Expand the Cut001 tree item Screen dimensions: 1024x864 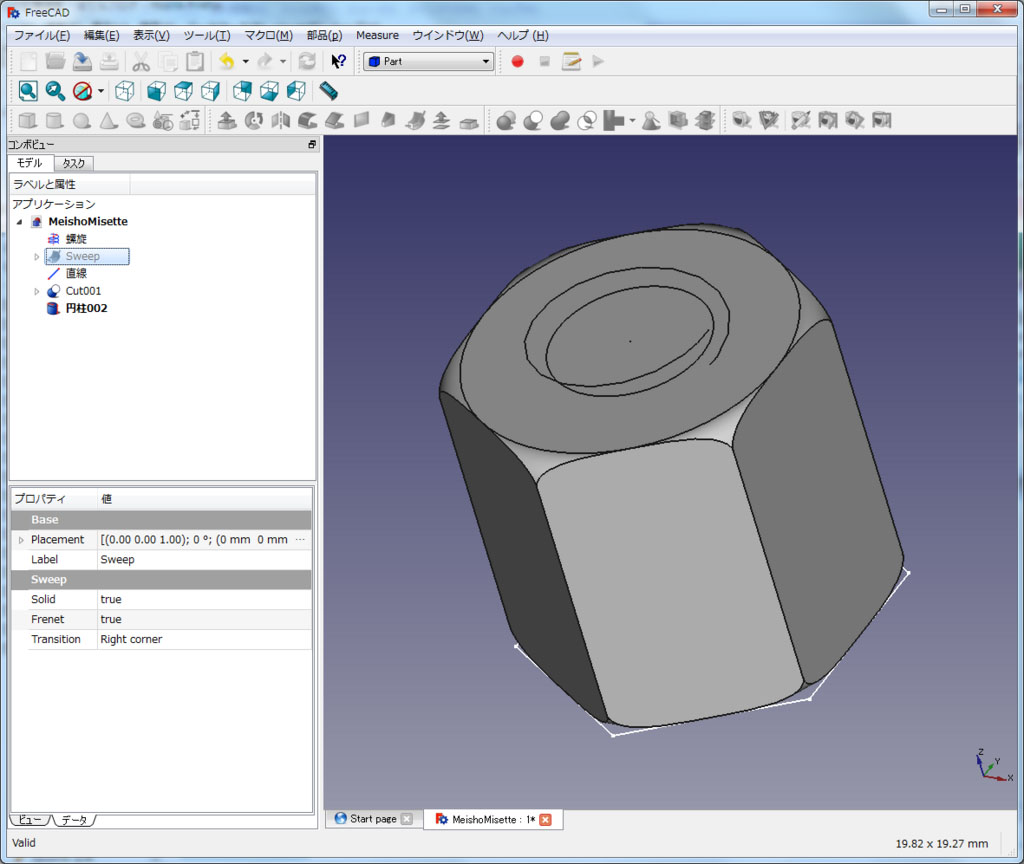point(37,291)
